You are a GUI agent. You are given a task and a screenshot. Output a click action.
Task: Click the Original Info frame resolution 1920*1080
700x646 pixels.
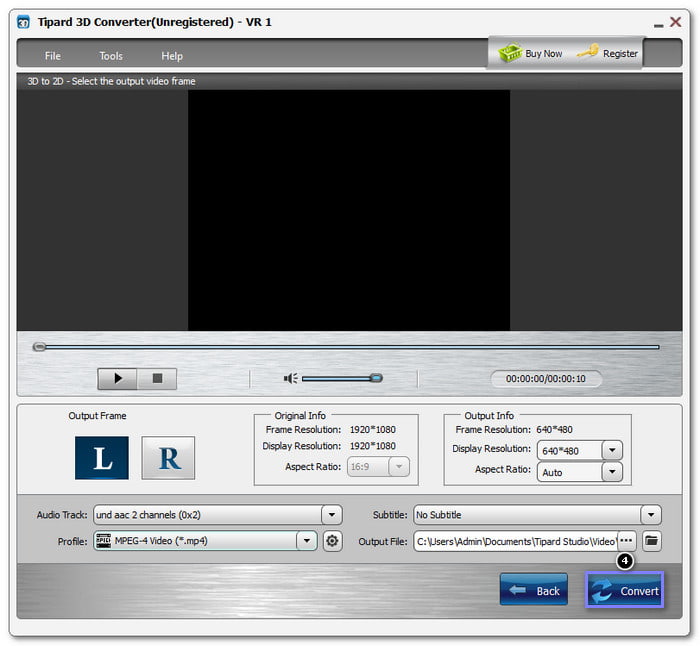click(372, 429)
